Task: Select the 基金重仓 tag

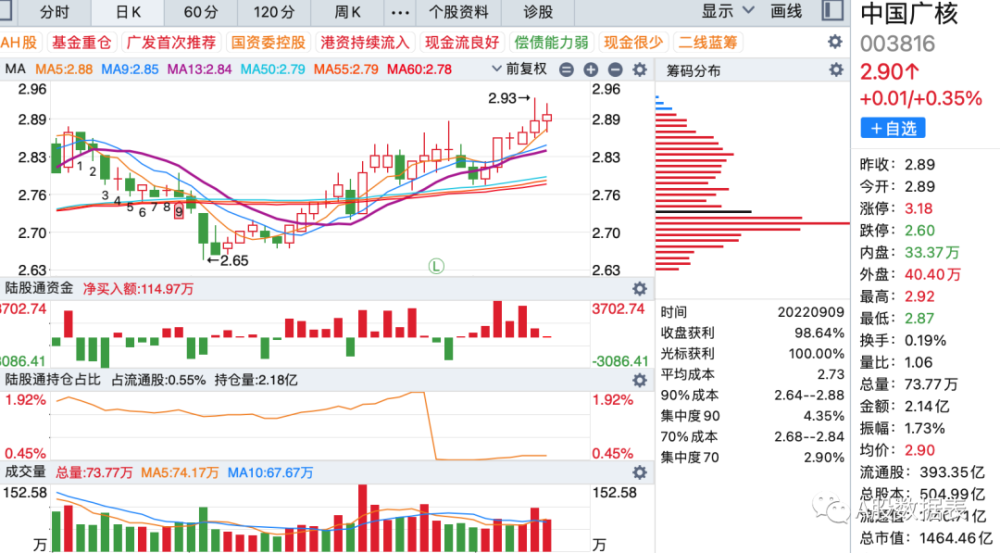Action: [x=82, y=43]
